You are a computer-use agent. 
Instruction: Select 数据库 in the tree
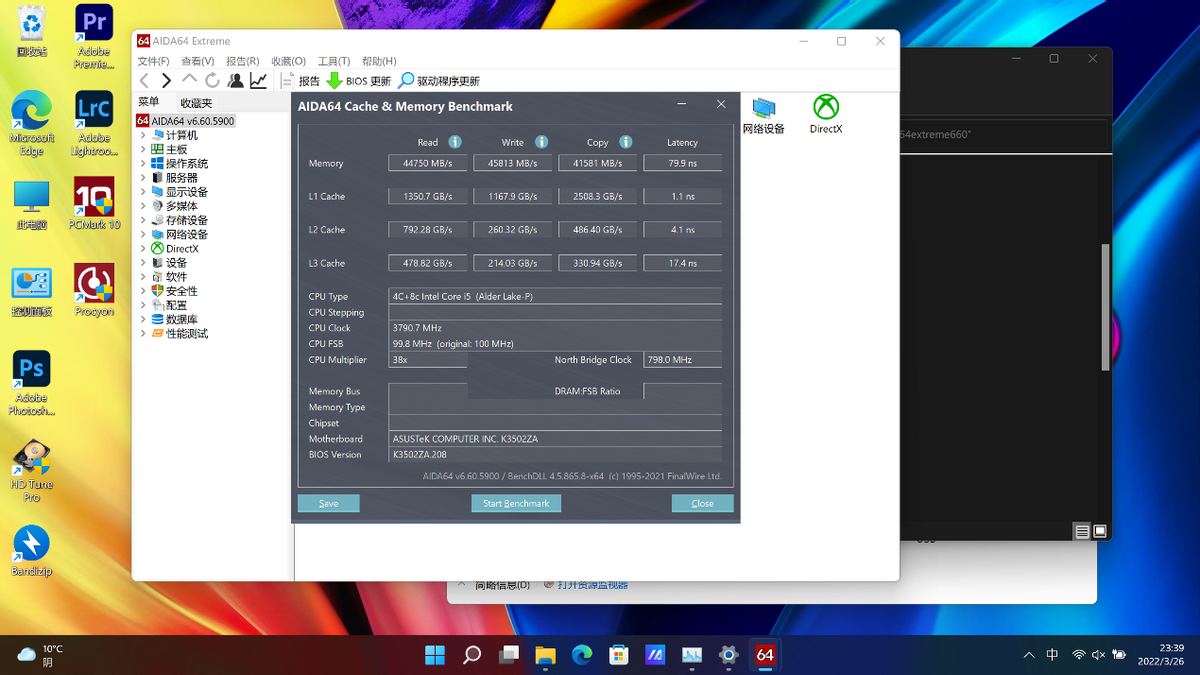[174, 319]
